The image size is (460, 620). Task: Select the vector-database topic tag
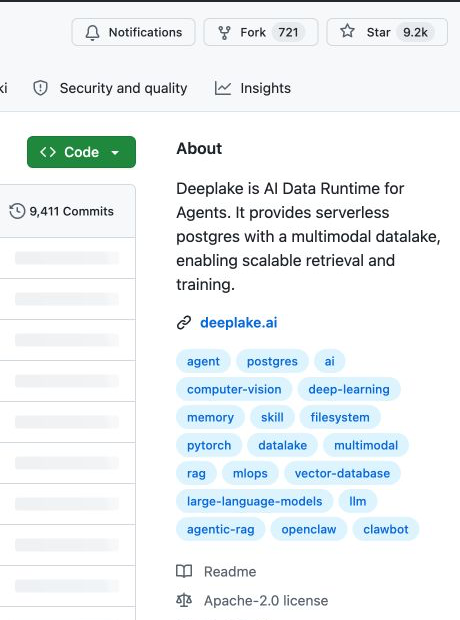pos(342,474)
